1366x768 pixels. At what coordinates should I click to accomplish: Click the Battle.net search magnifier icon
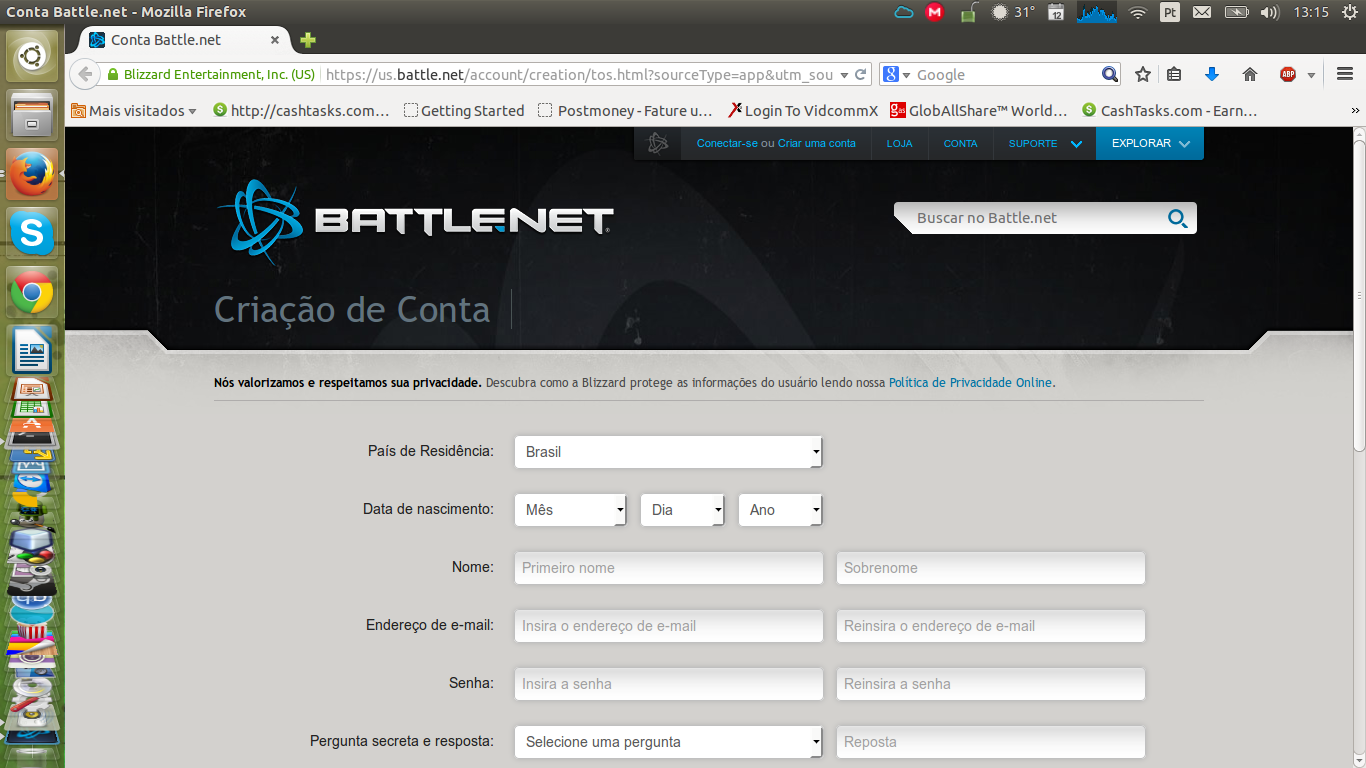point(1177,219)
